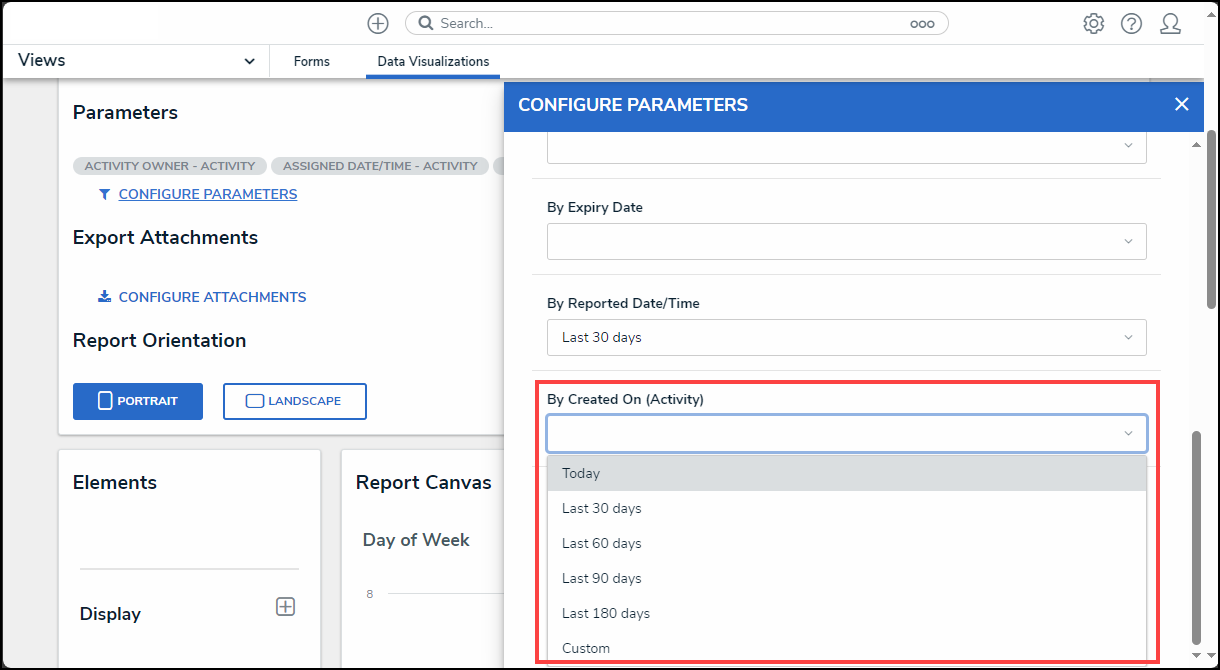Screen dimensions: 1220x670
Task: Open the By Reported Date/Time dropdown
Action: [x=846, y=337]
